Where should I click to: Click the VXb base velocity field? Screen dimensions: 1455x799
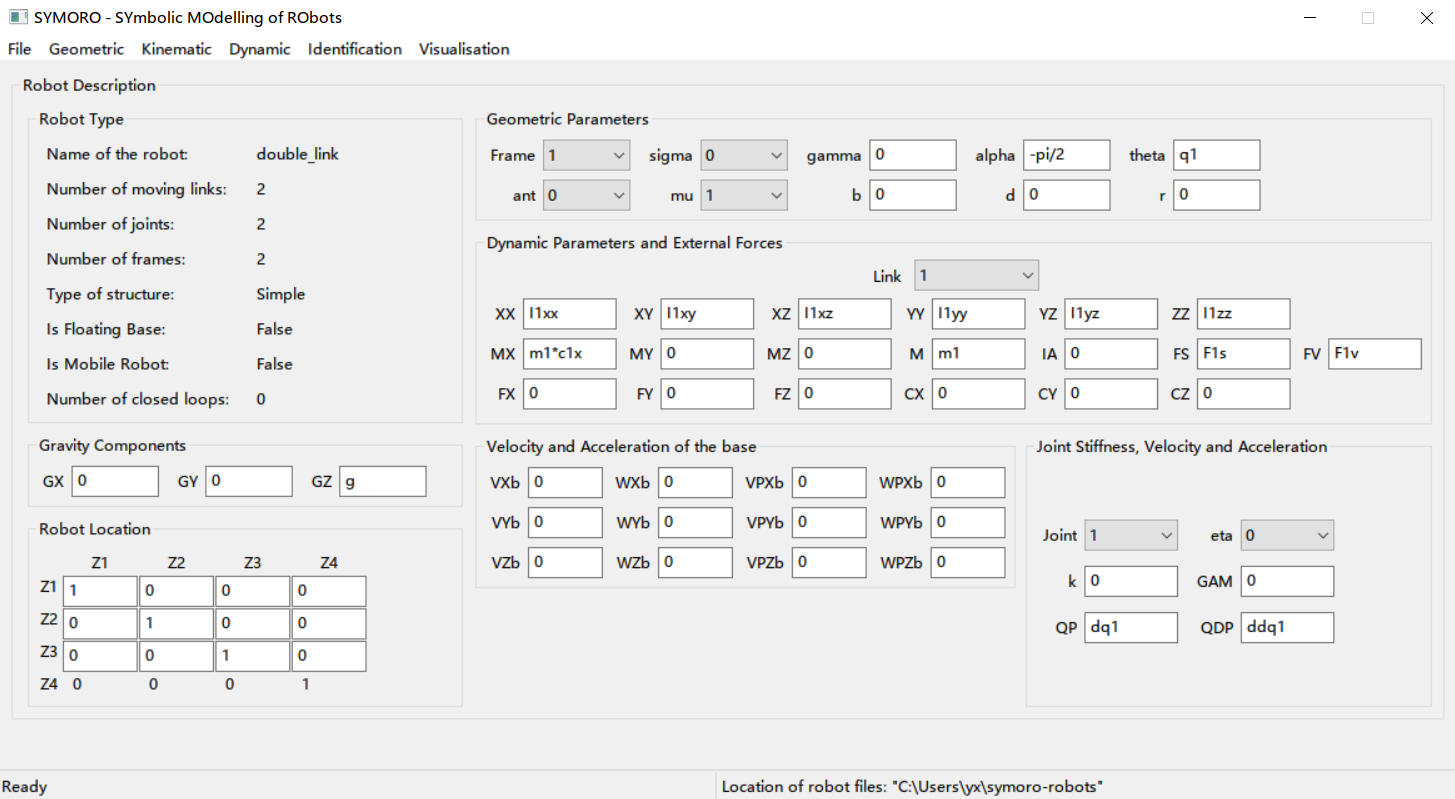[565, 482]
